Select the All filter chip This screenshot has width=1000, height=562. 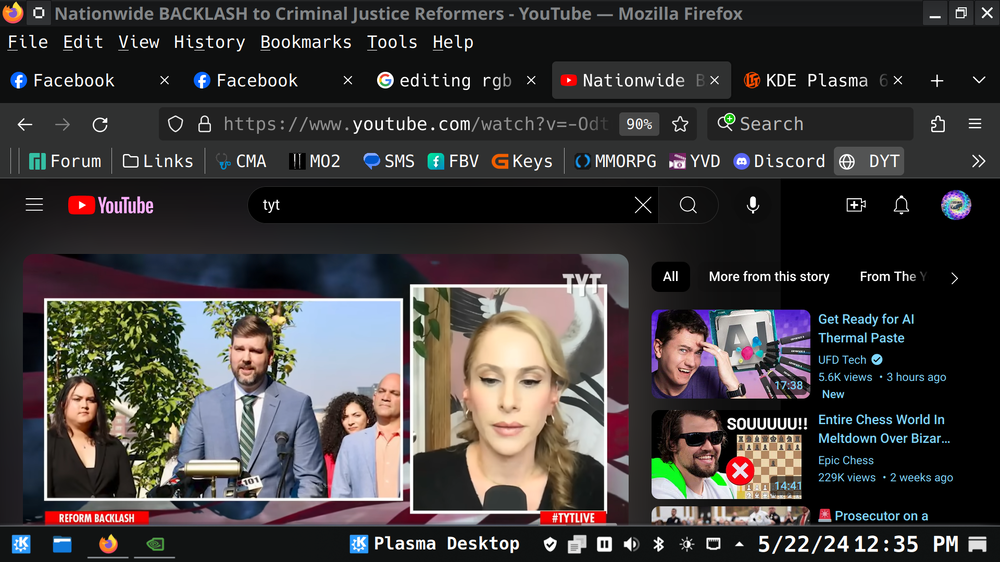pos(670,277)
